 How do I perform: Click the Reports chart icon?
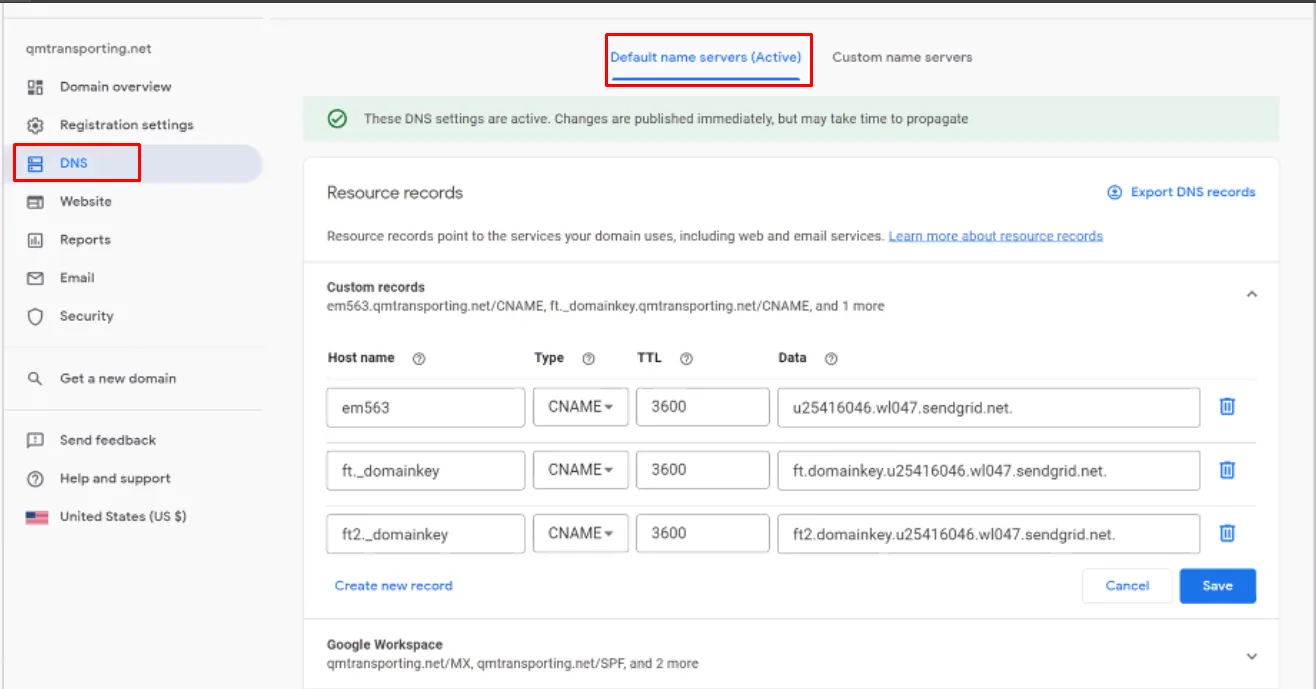35,240
